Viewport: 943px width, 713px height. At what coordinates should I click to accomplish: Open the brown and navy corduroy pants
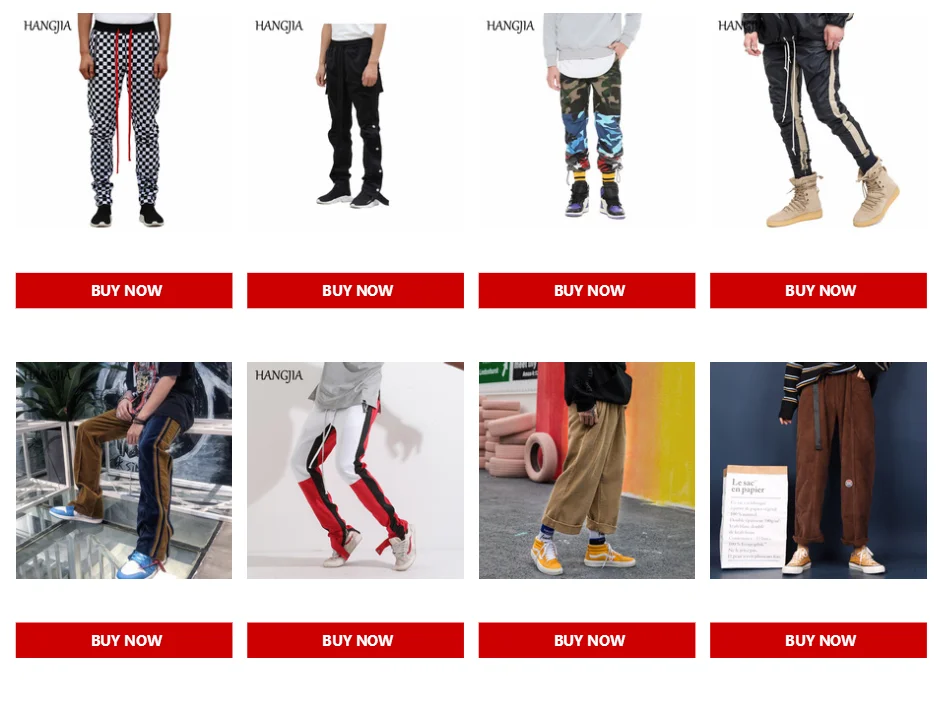124,470
